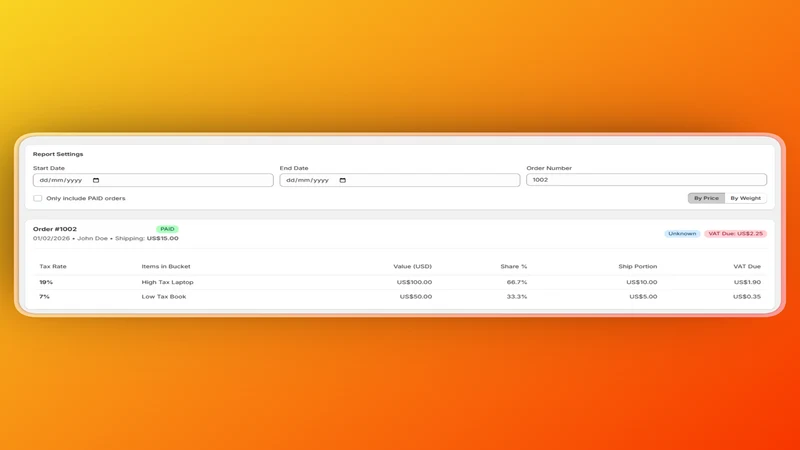Select the 19% tax rate cell
The height and width of the screenshot is (450, 800).
click(46, 282)
